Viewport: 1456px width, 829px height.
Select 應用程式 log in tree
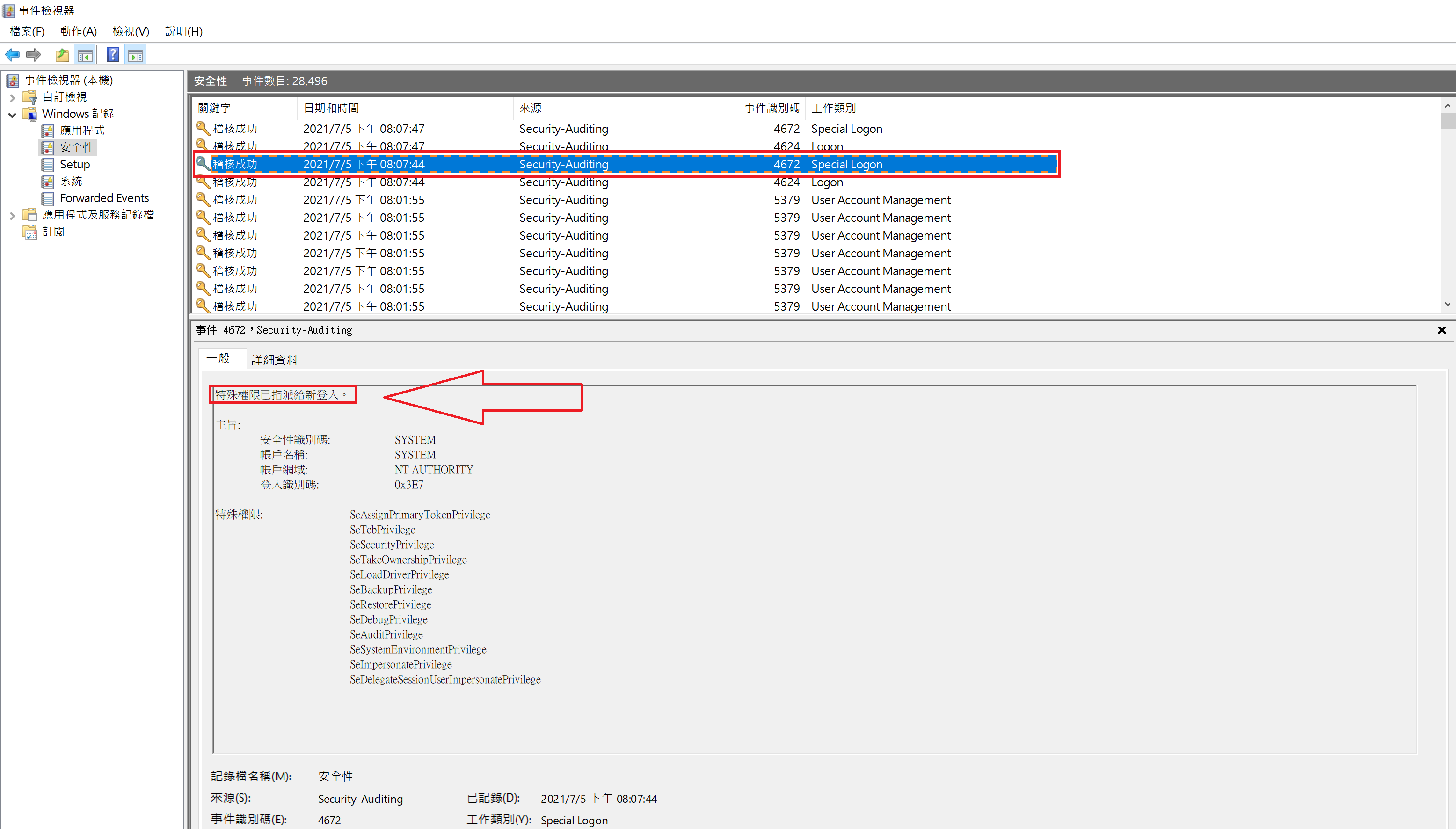tap(82, 131)
